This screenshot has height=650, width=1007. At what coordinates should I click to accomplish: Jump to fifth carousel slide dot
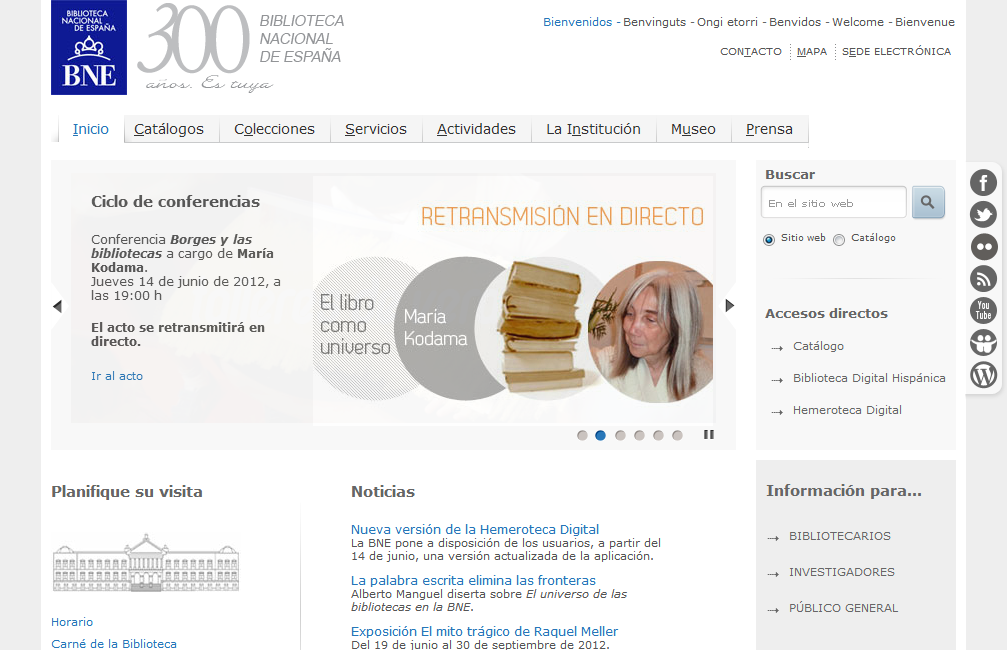658,435
